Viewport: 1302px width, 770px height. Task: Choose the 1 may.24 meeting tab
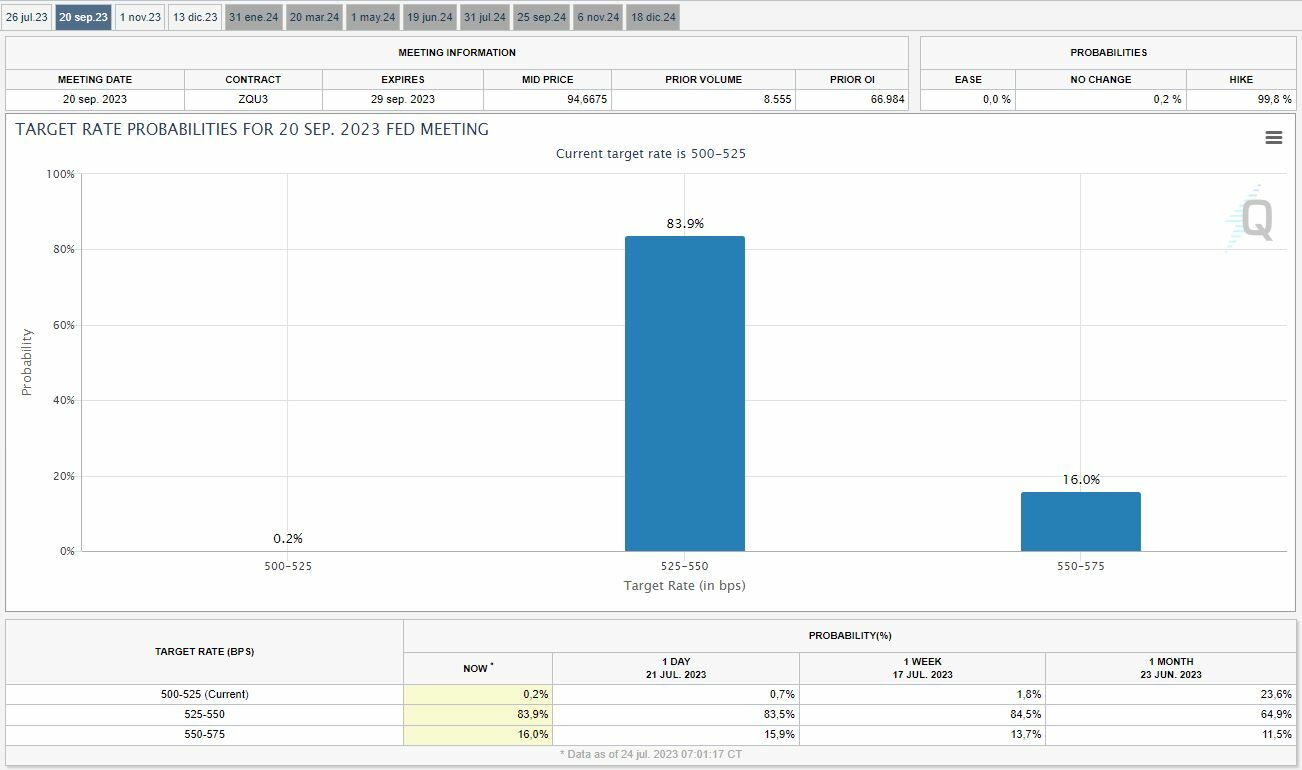(373, 17)
